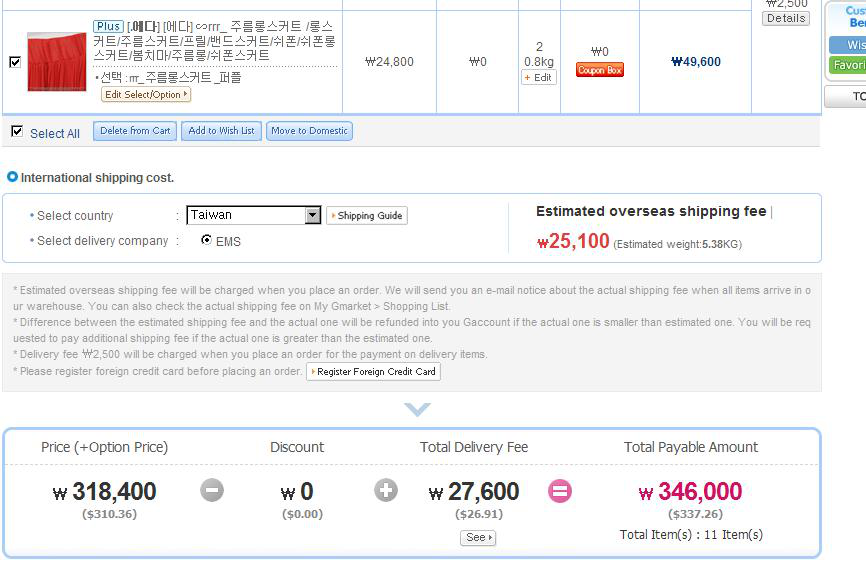Viewport: 866px width, 564px height.
Task: Click the Details button under ₩2,500
Action: (x=786, y=18)
